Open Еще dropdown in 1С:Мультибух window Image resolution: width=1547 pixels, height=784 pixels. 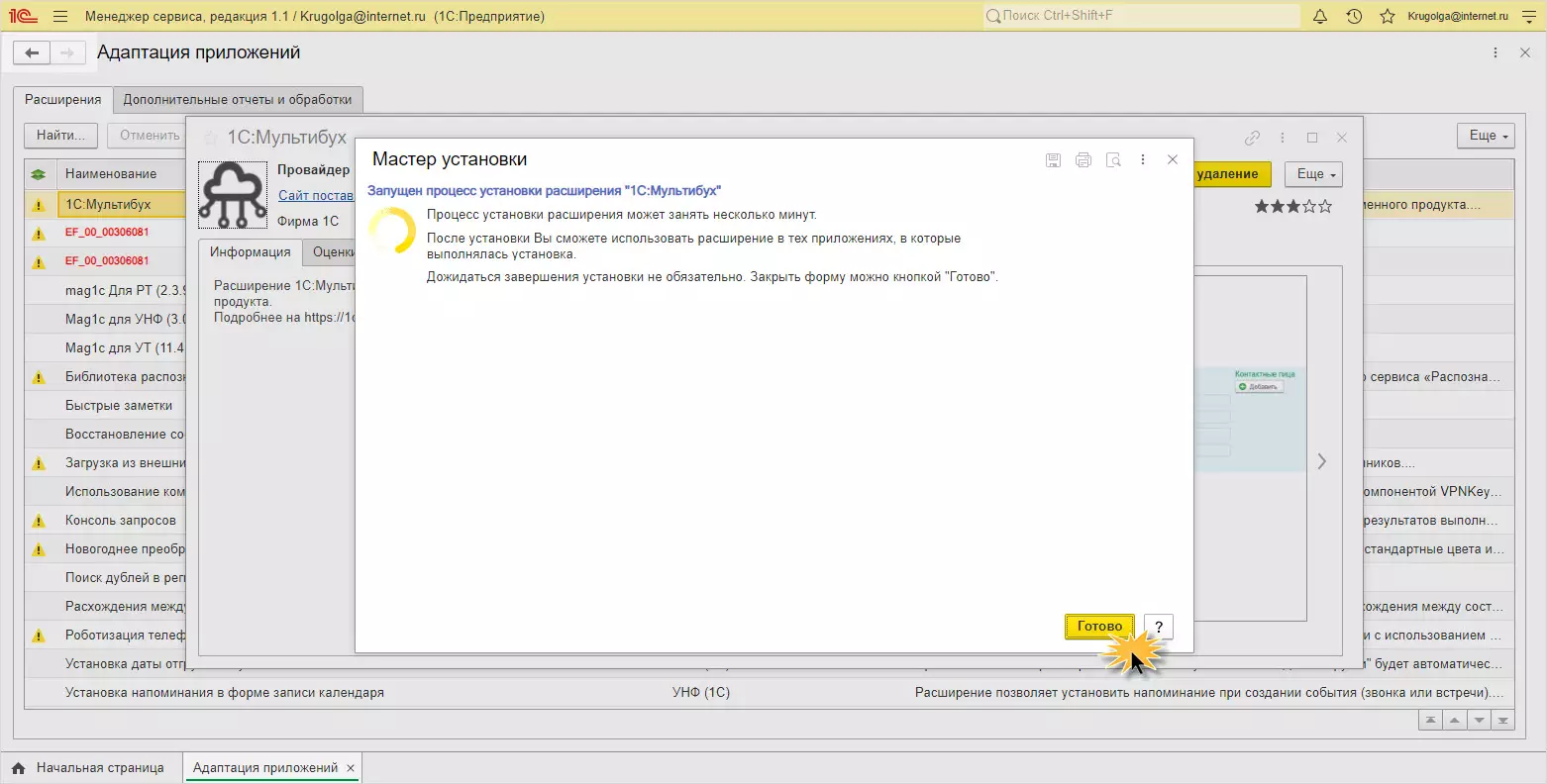pyautogui.click(x=1313, y=174)
